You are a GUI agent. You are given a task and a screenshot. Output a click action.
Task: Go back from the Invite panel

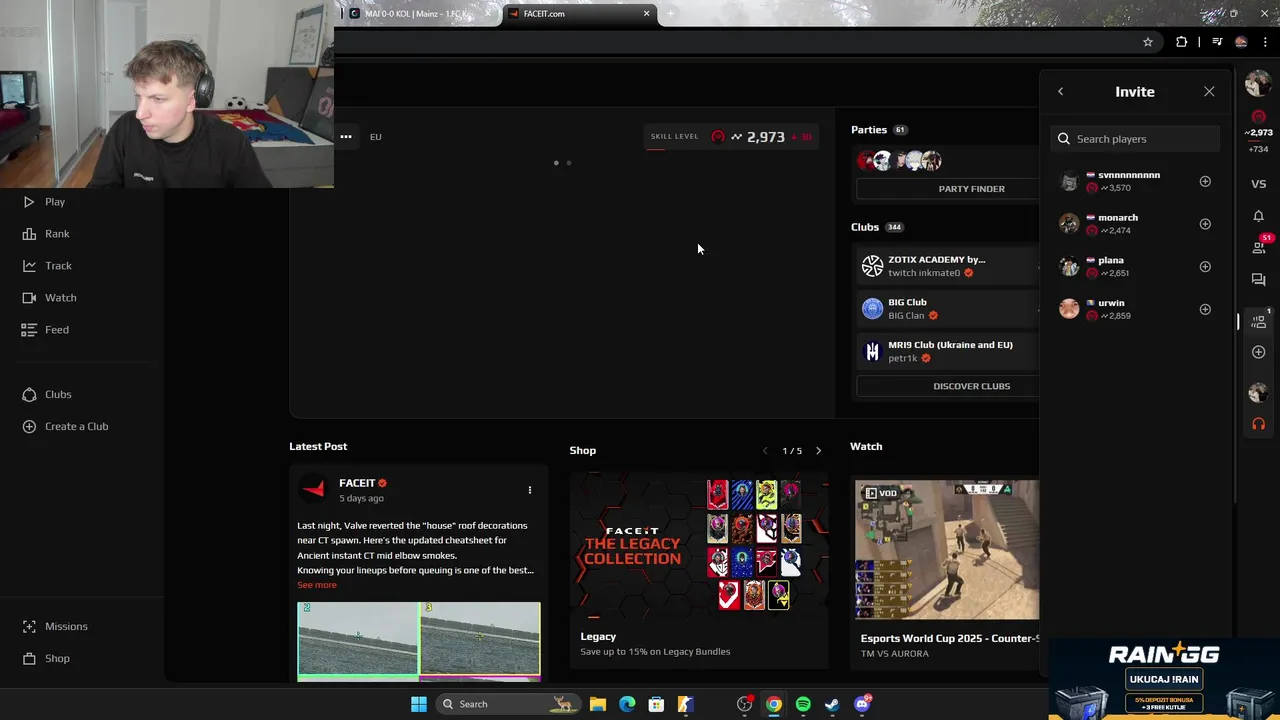tap(1060, 92)
